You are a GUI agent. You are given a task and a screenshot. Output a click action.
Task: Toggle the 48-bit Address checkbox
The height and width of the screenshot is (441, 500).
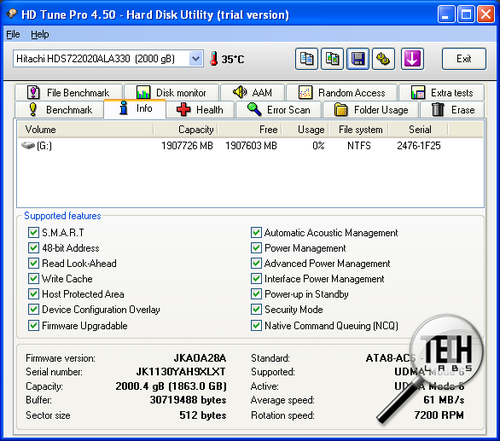point(33,248)
